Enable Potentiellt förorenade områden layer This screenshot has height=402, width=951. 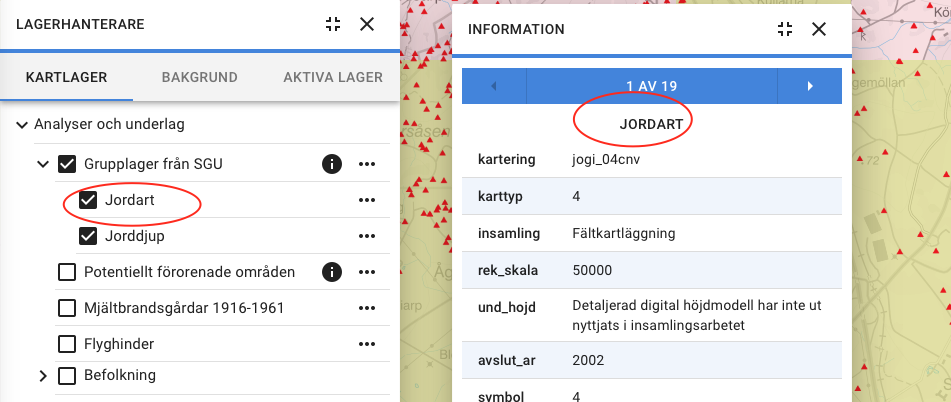coord(67,272)
